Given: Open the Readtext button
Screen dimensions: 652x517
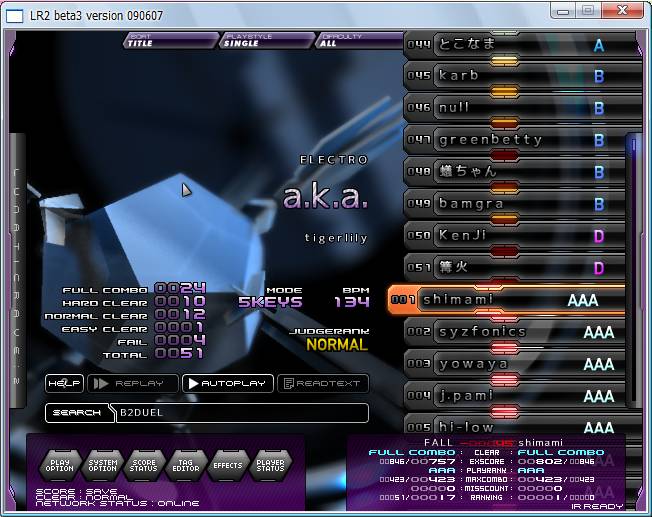Looking at the screenshot, I should click(323, 383).
